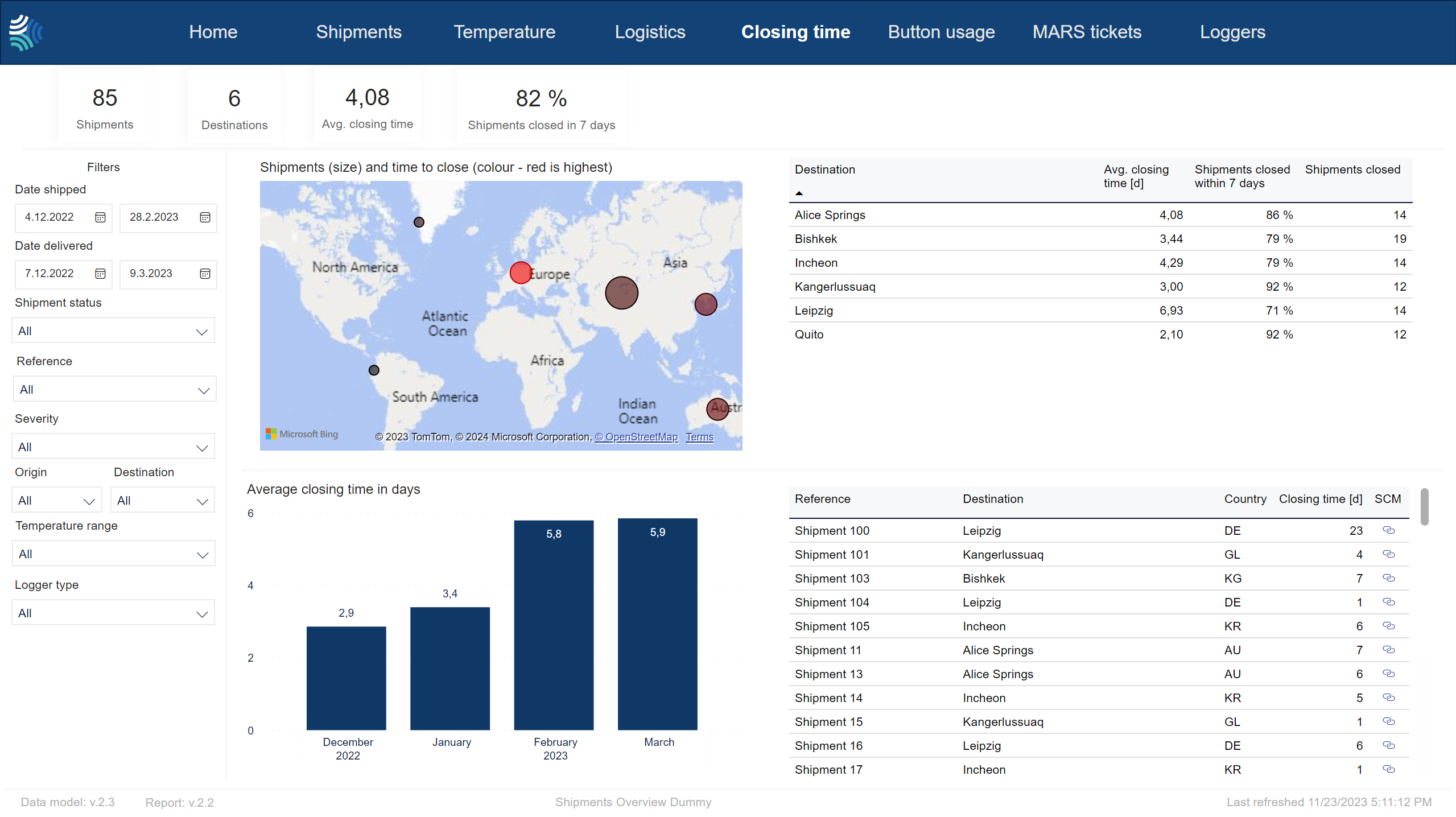Open SCM link for Shipment 101
The width and height of the screenshot is (1456, 817).
tap(1388, 554)
